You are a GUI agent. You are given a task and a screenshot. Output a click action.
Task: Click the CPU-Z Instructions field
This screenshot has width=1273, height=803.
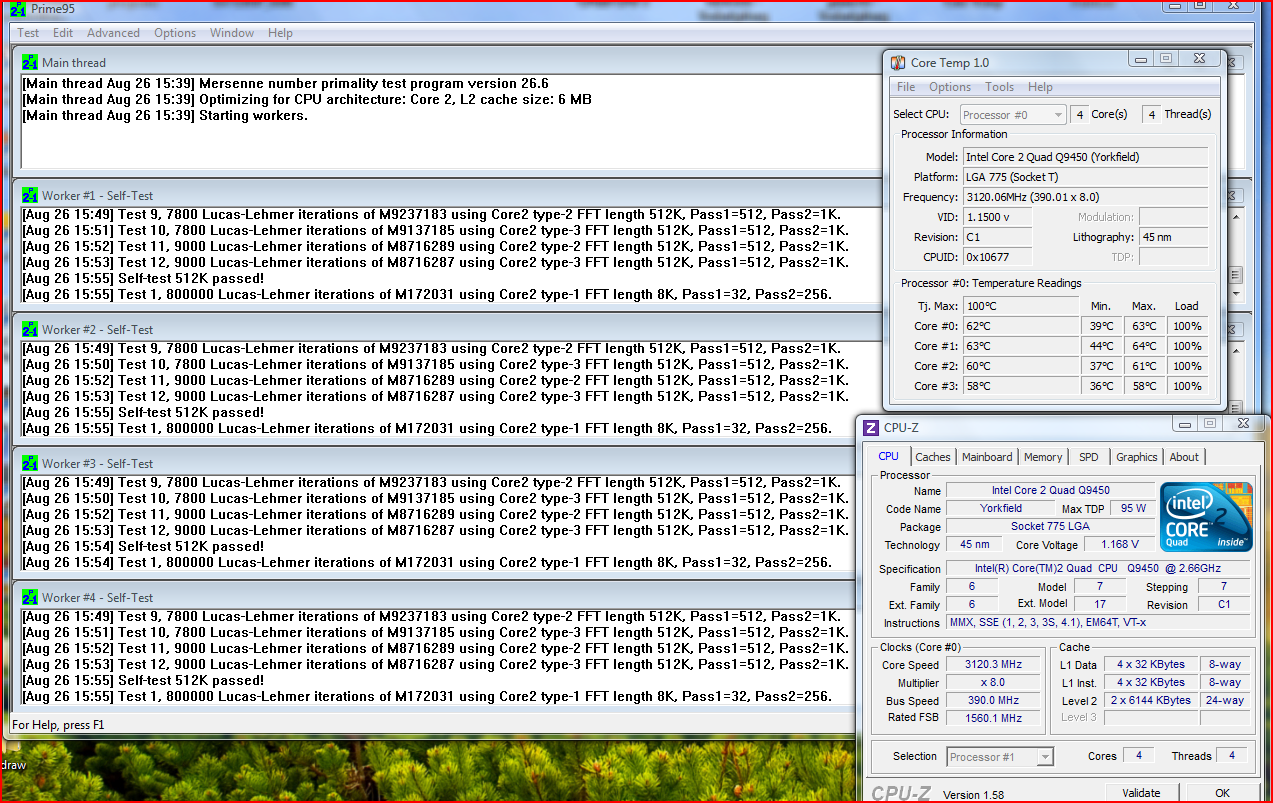(1099, 622)
